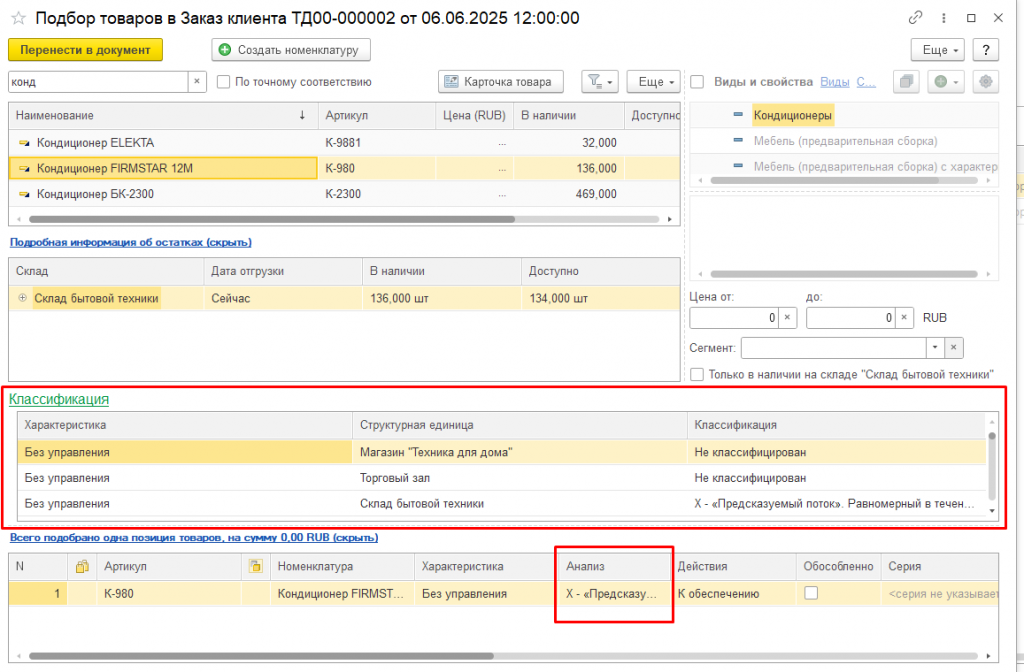The width and height of the screenshot is (1024, 672).
Task: Click the copy icon next to Виды links
Action: tap(907, 82)
